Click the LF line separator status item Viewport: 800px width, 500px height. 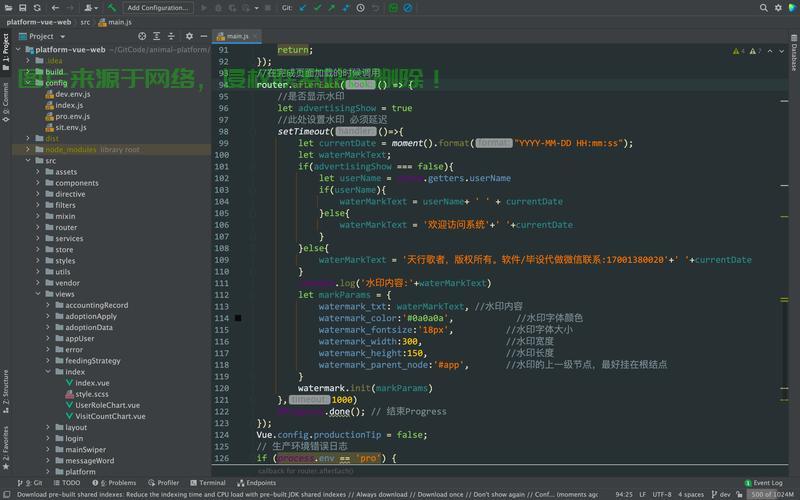coord(642,494)
